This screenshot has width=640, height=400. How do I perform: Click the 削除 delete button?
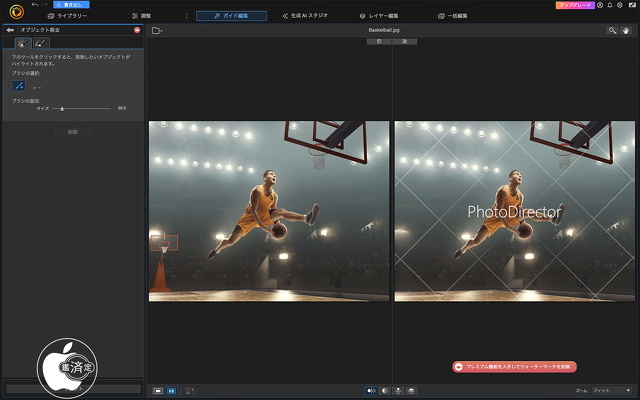pos(73,132)
